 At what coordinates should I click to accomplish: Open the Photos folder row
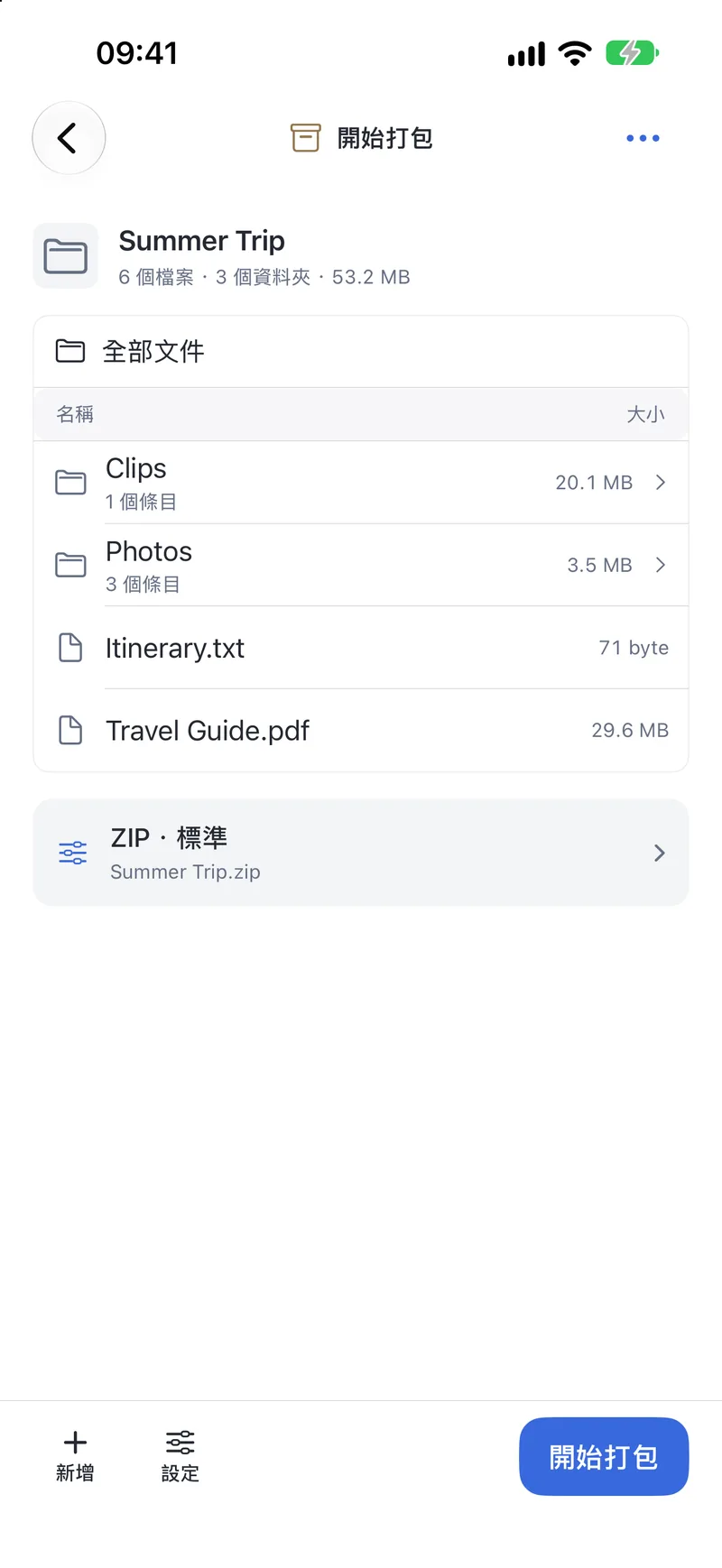coord(361,565)
